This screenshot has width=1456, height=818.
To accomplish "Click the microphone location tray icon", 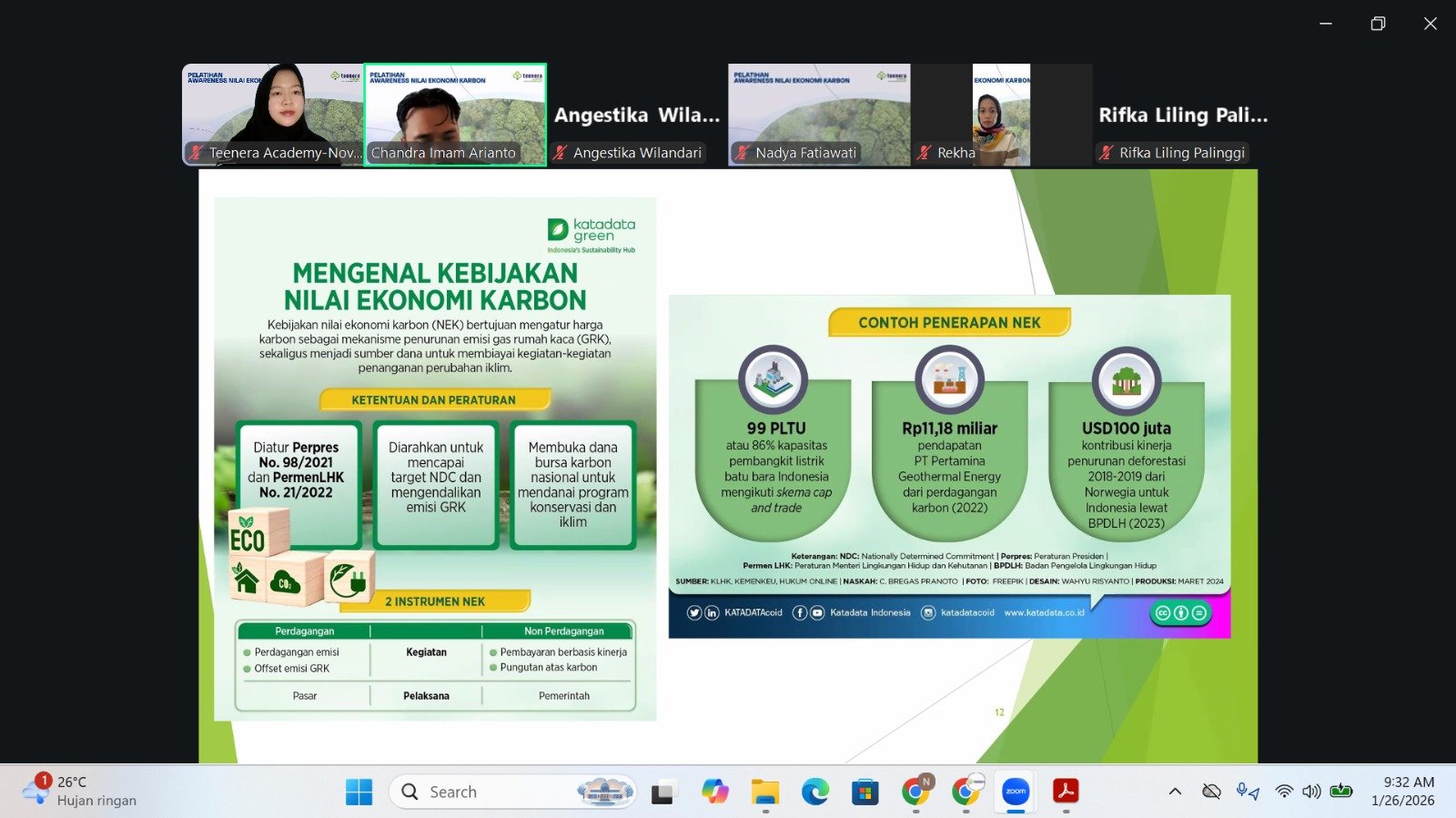I will point(1248,792).
